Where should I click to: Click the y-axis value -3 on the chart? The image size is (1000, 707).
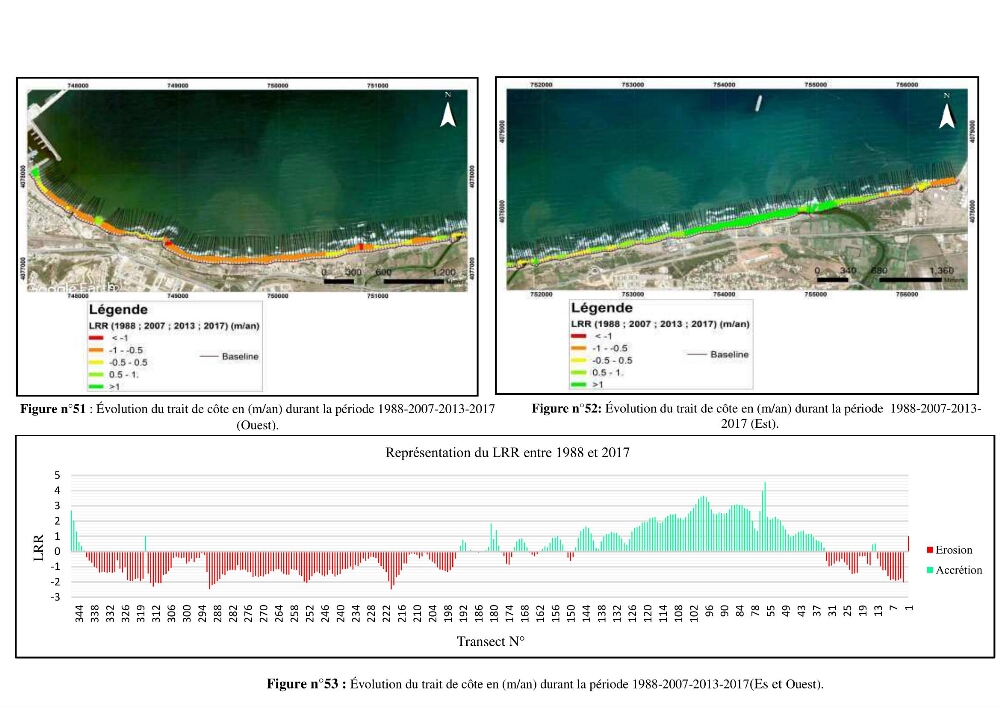pos(56,597)
